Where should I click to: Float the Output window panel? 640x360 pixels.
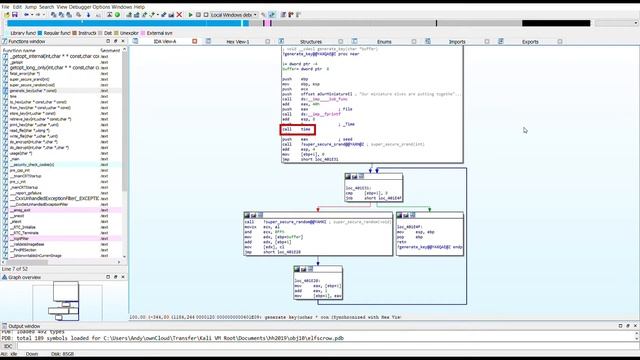628,326
